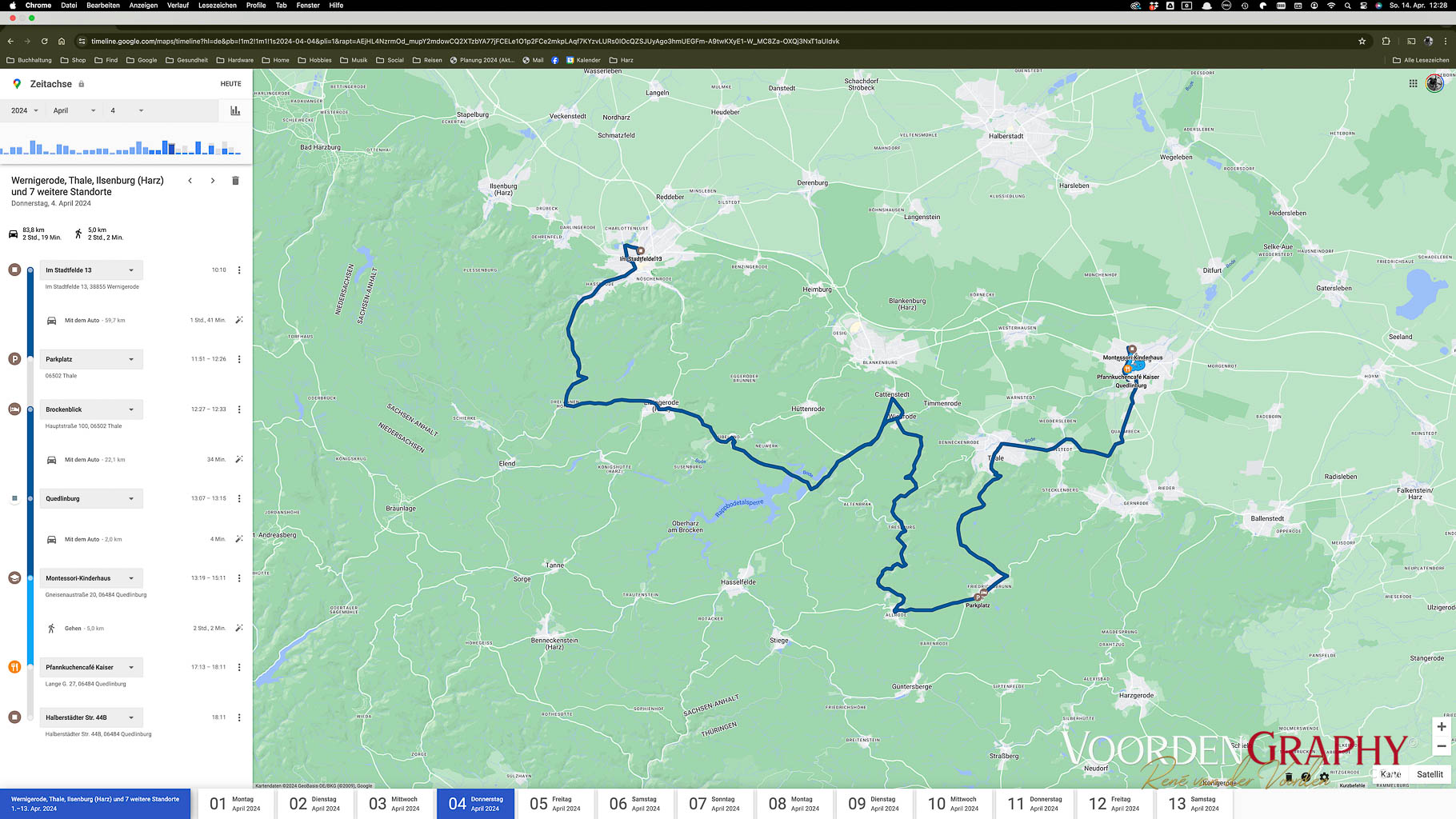Open the Datei menu
This screenshot has width=1456, height=819.
69,6
